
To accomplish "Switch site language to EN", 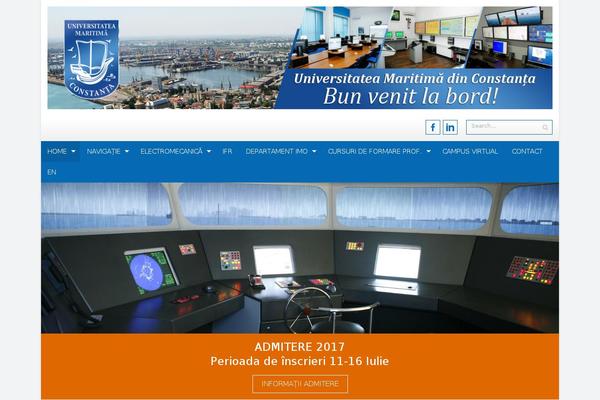I will tap(52, 172).
